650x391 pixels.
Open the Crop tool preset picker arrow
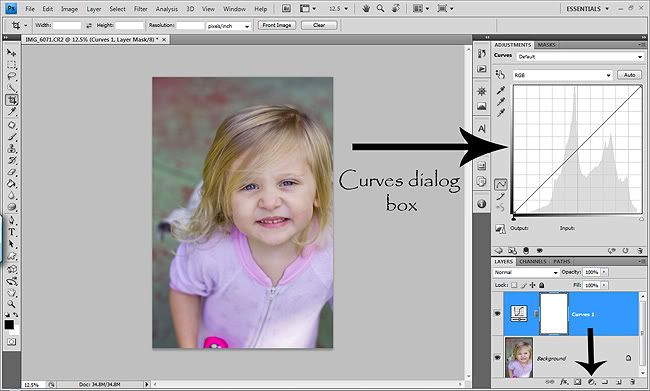[26, 26]
